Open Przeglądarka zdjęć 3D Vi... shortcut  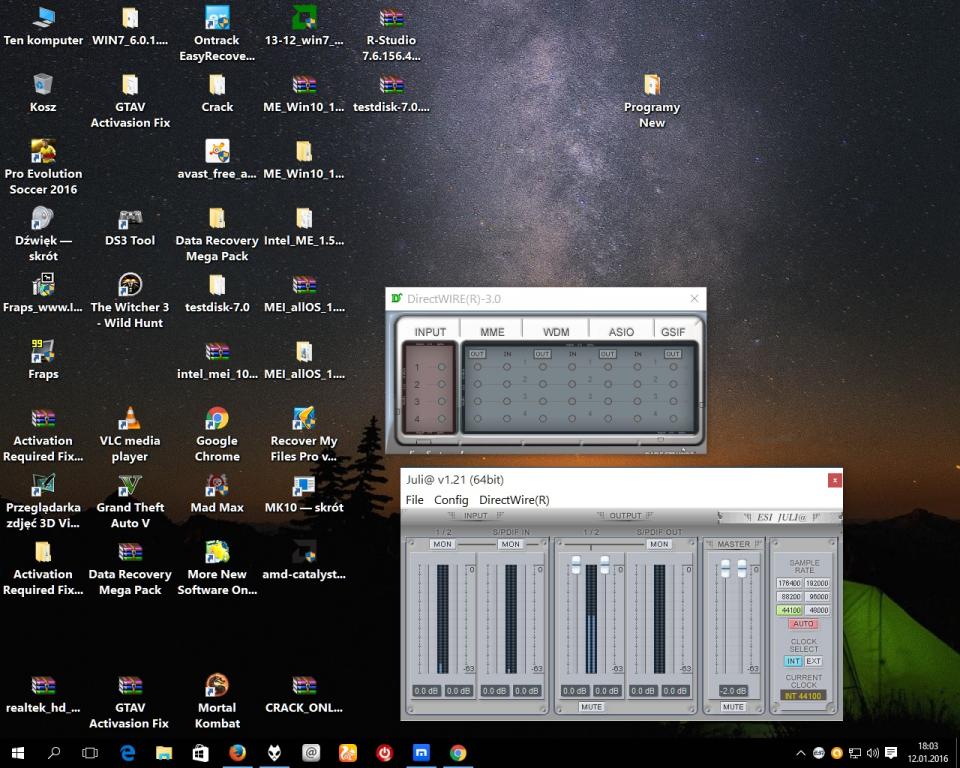coord(43,502)
